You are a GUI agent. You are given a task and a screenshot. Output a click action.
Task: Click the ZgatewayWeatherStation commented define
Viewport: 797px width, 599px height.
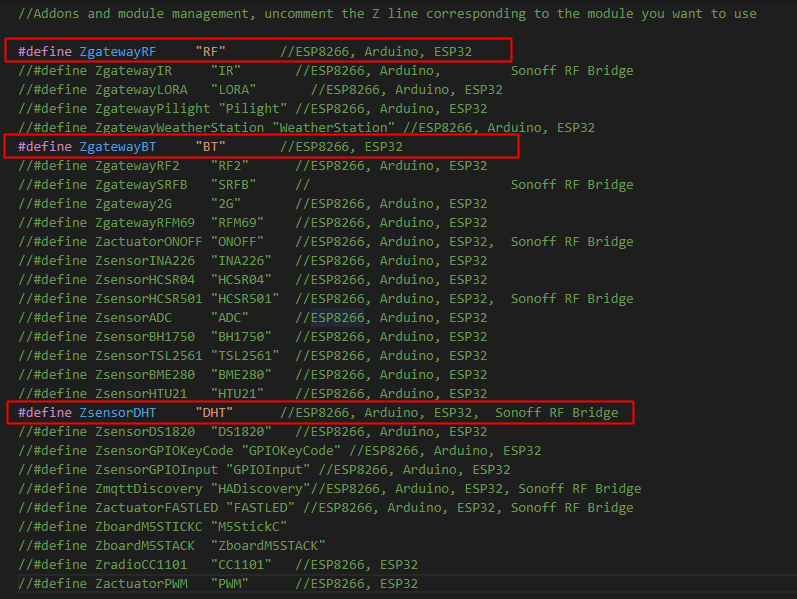click(x=306, y=128)
